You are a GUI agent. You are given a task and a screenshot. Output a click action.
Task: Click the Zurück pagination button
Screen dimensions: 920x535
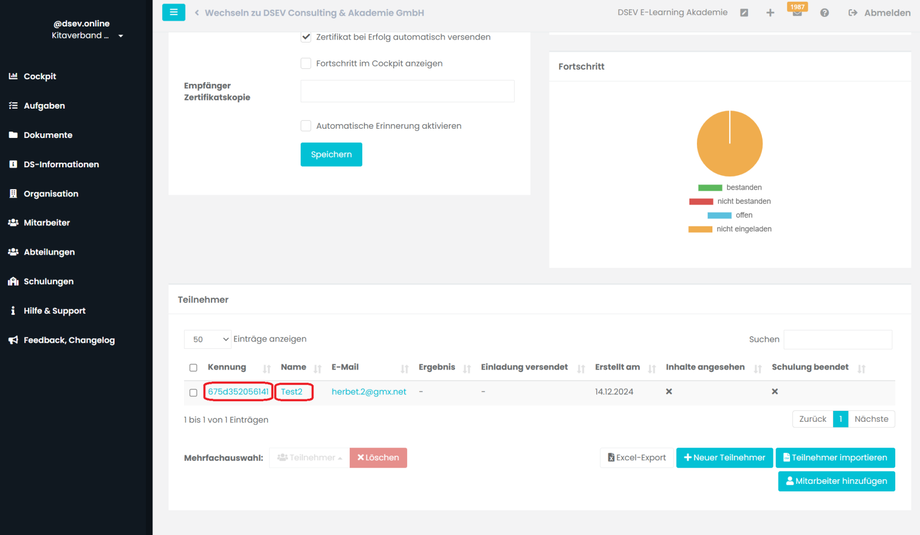(813, 419)
